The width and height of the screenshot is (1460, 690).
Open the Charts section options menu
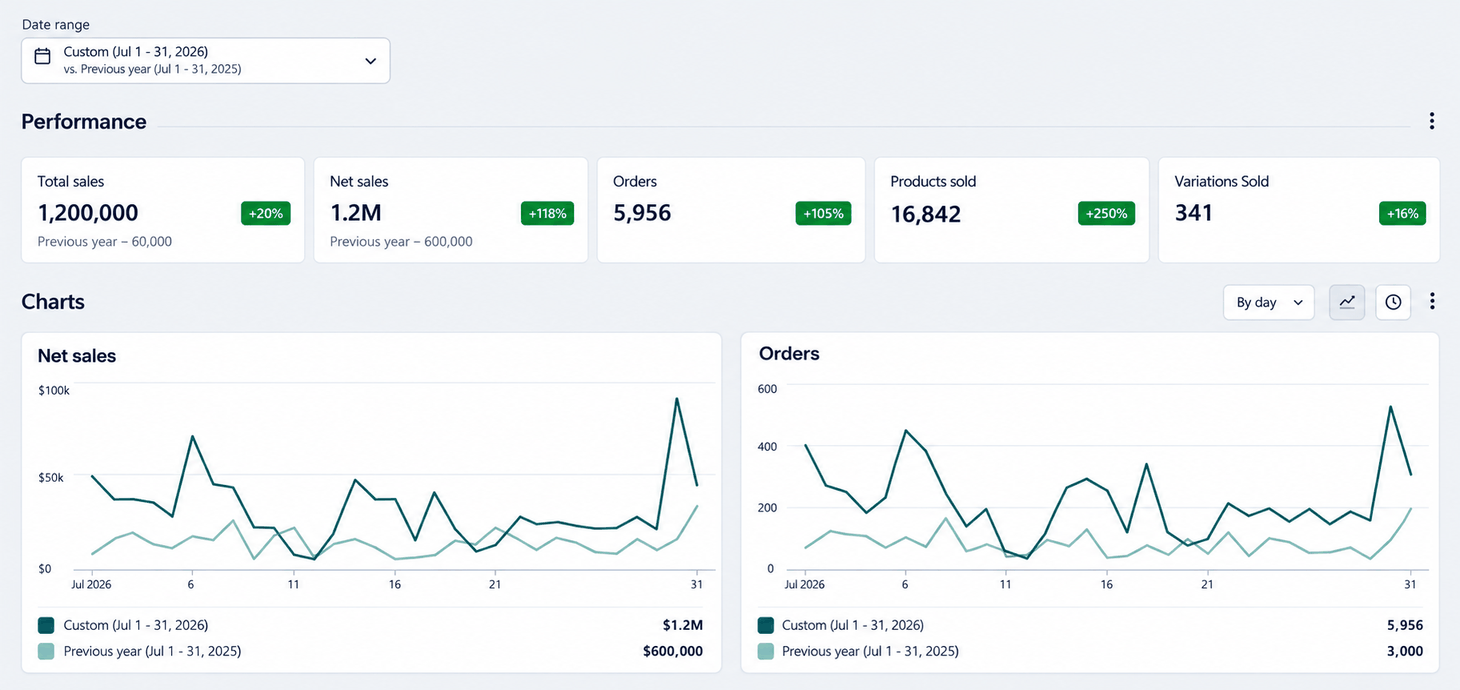1432,301
